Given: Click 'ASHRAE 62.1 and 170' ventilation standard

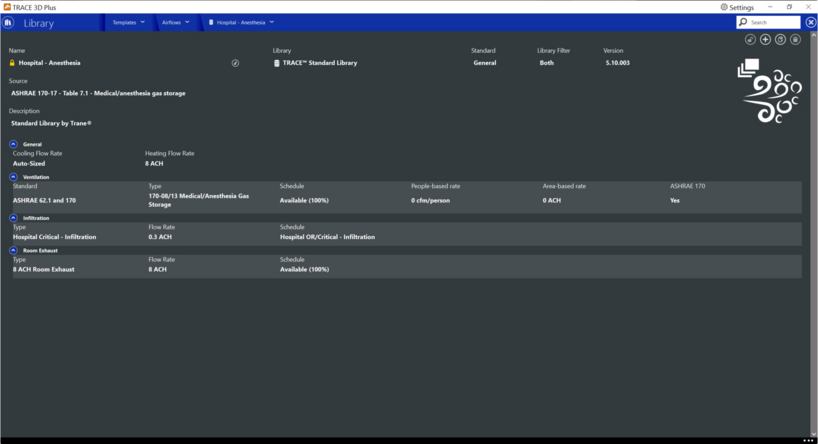Looking at the screenshot, I should 44,200.
